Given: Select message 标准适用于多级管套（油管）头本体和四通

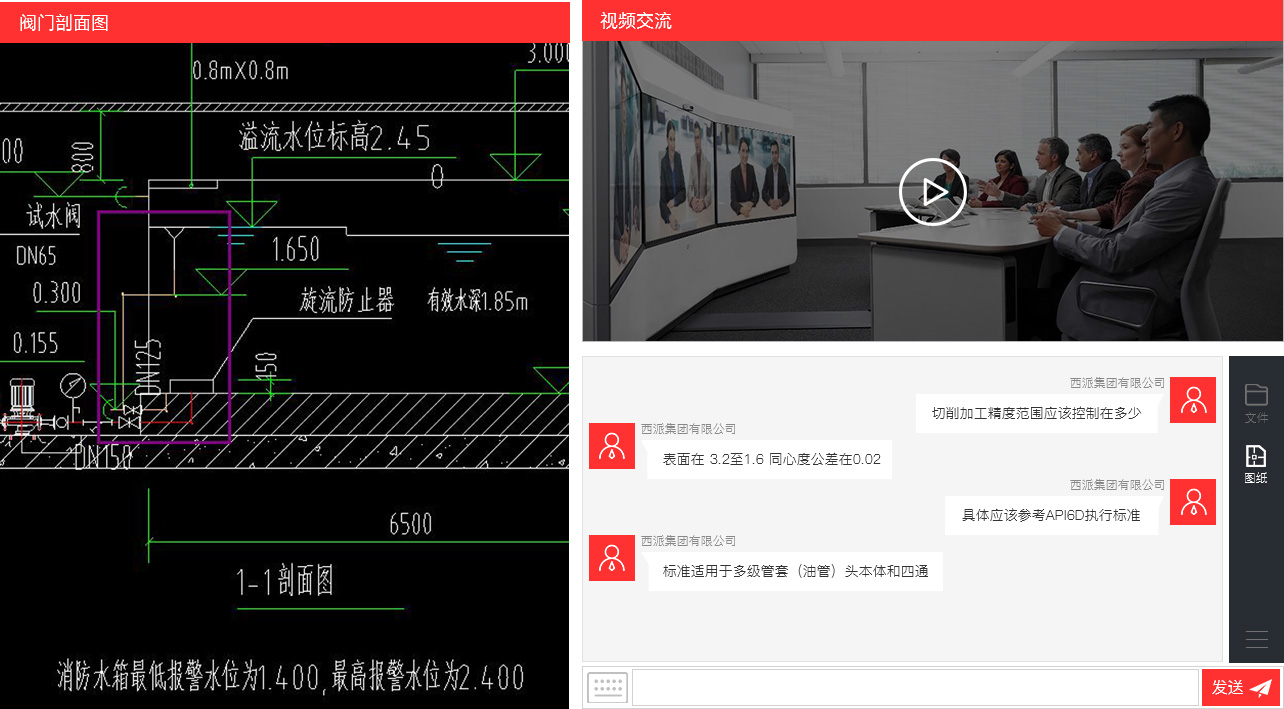Looking at the screenshot, I should 795,571.
